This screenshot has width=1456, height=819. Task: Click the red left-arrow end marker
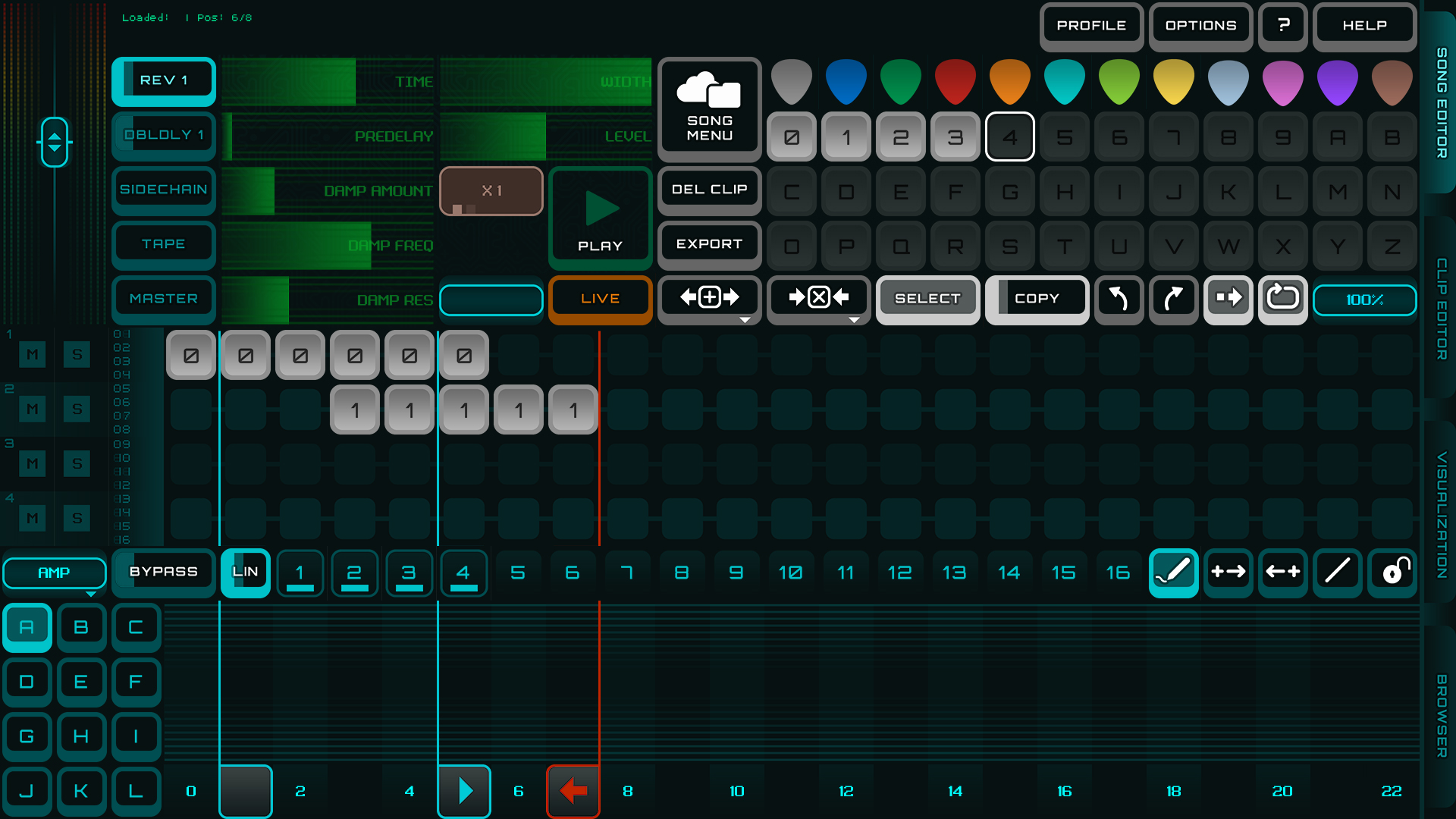pyautogui.click(x=573, y=791)
